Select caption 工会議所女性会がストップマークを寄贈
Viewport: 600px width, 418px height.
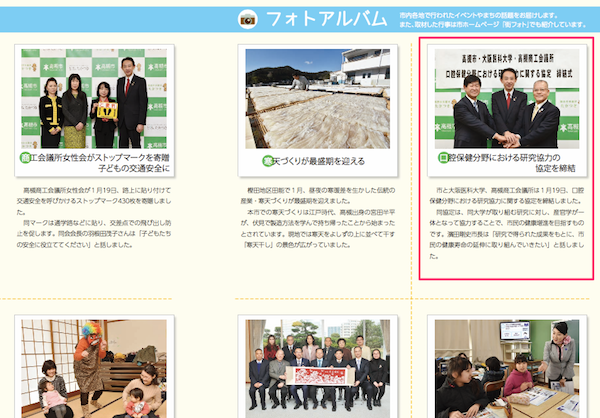[100, 157]
